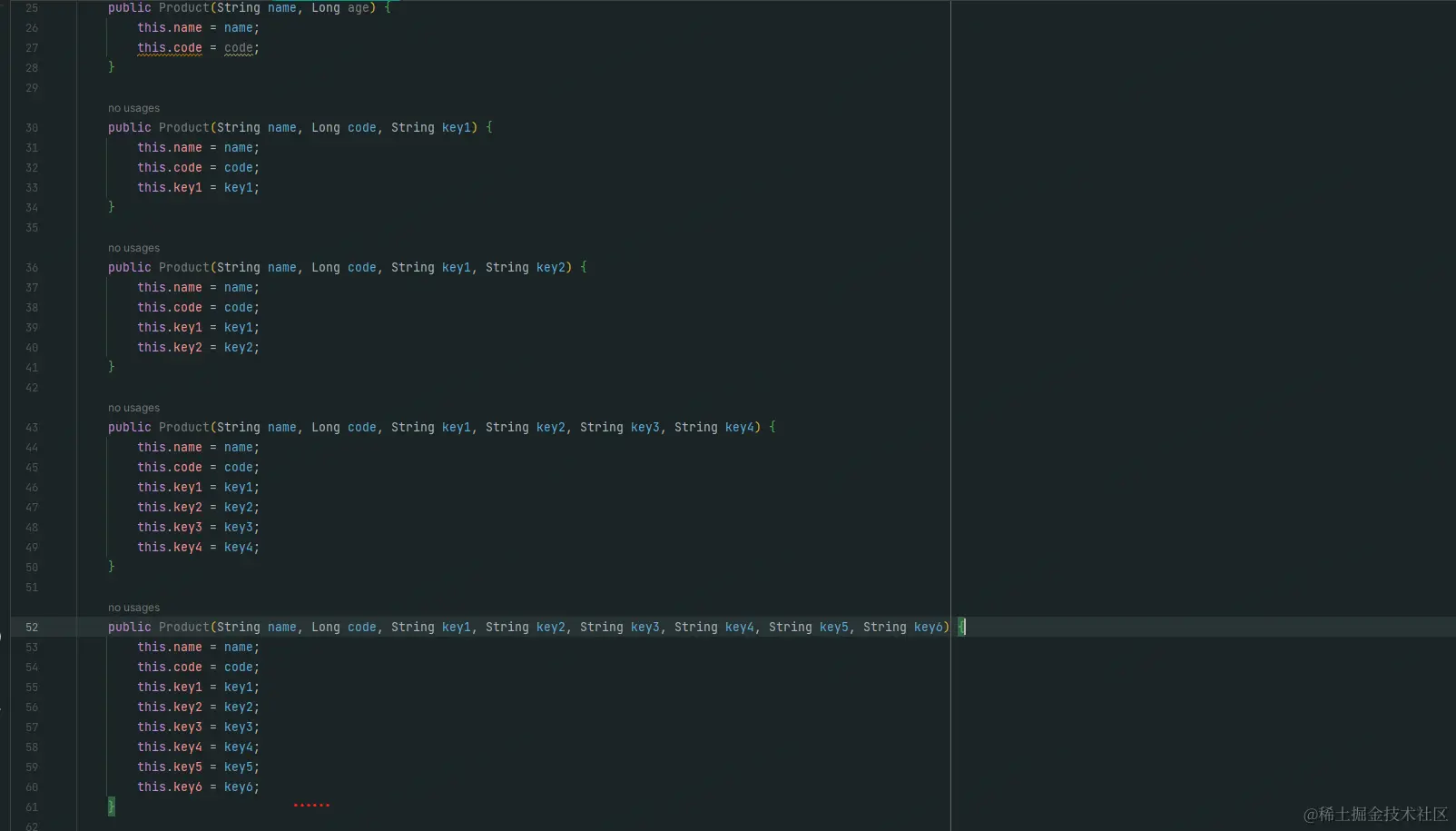Select the "key6" parameter in line 52 signature
The width and height of the screenshot is (1456, 831).
click(928, 628)
